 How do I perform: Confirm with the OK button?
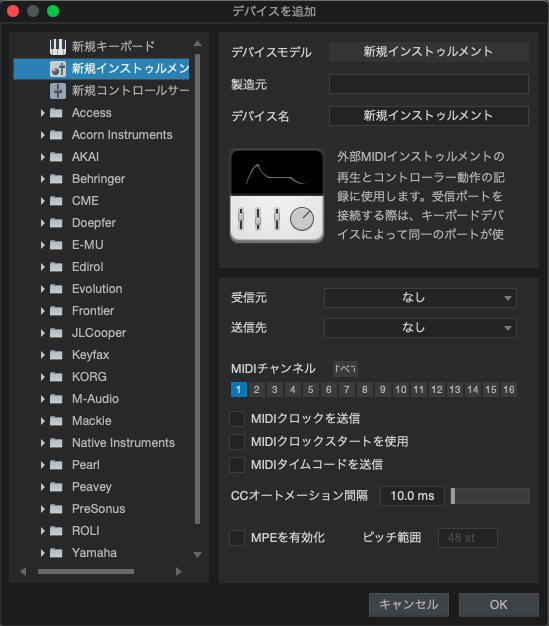[499, 604]
